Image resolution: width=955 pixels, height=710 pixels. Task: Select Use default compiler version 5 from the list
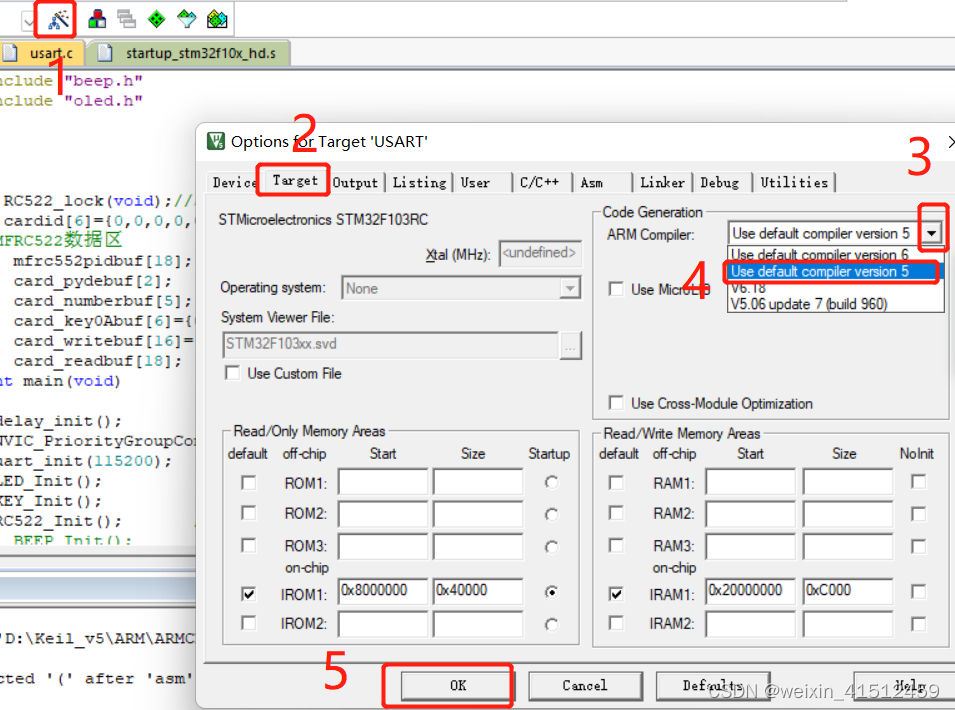tap(820, 271)
